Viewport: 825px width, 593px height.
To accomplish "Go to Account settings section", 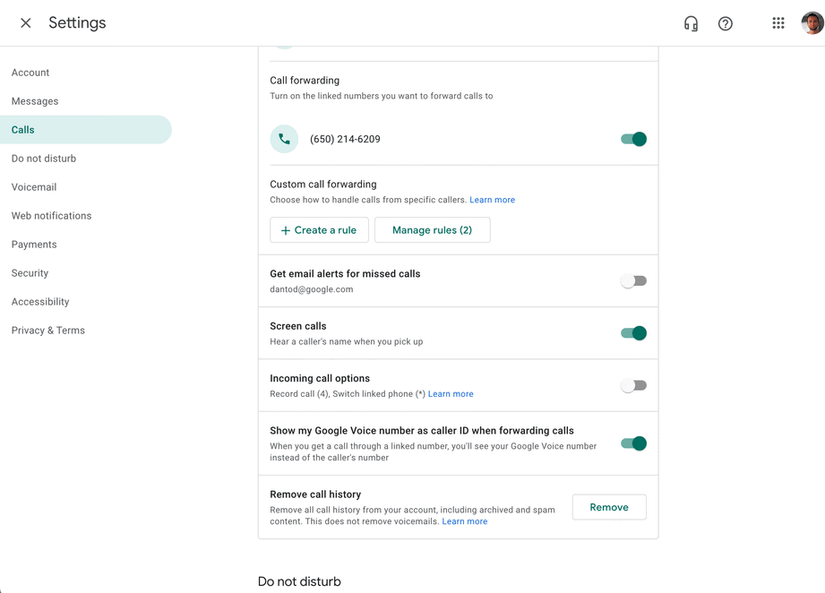I will pyautogui.click(x=30, y=73).
